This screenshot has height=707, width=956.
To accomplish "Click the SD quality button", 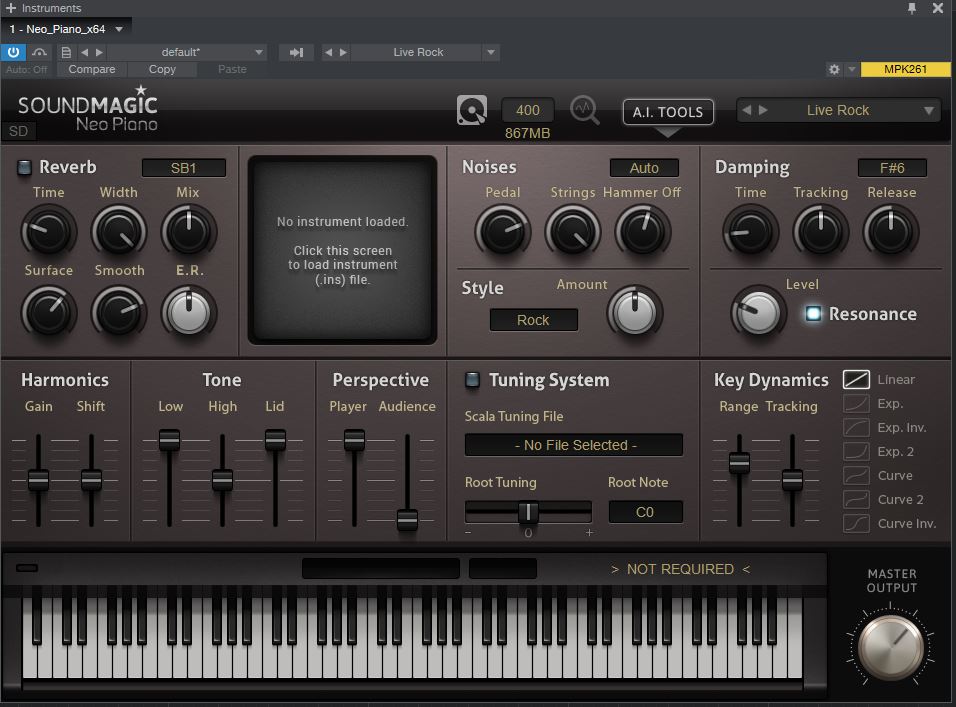I will tap(18, 131).
